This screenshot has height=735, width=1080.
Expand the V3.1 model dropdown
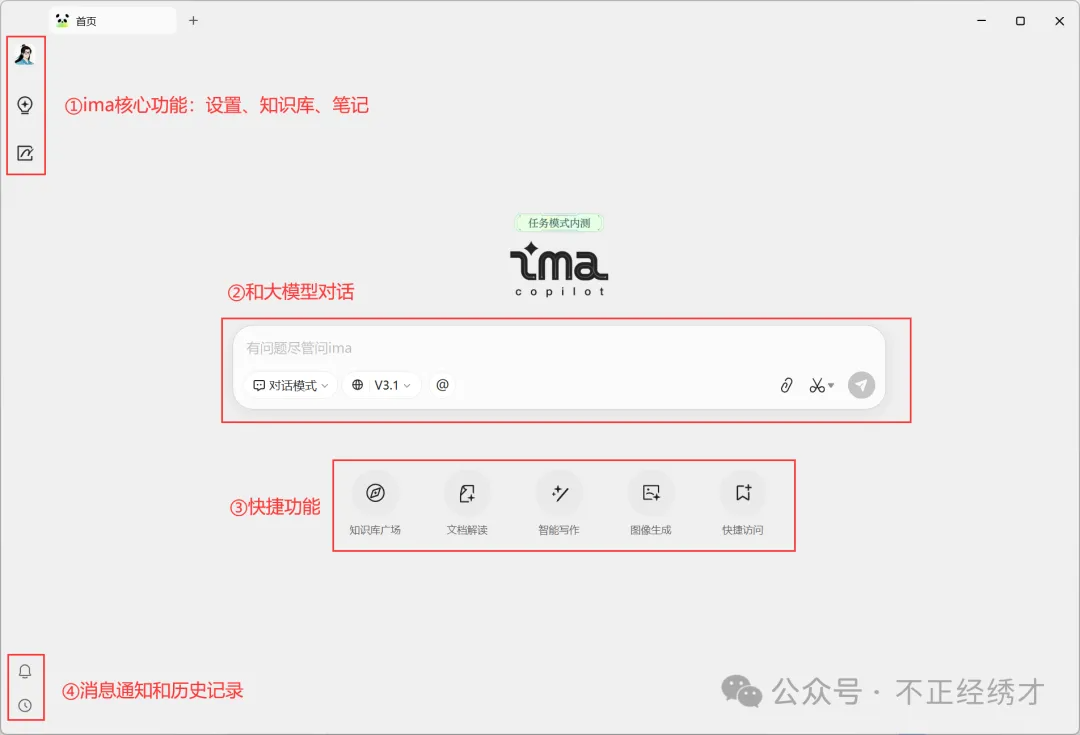click(x=381, y=385)
